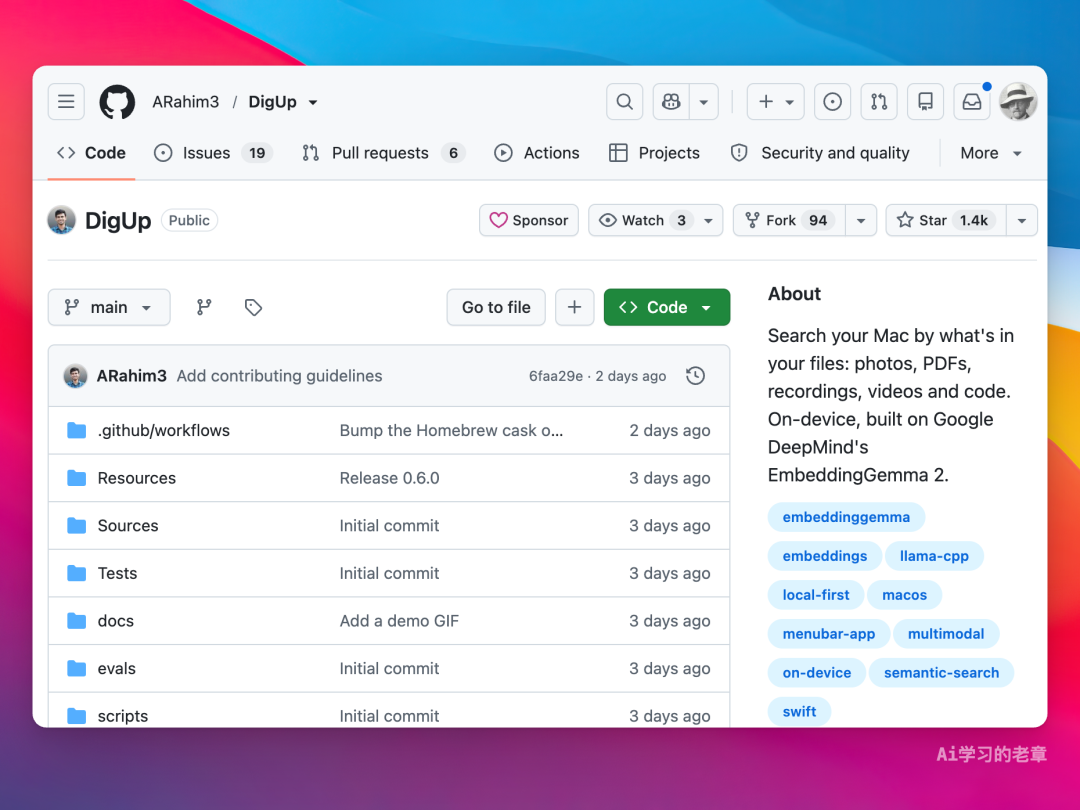Viewport: 1080px width, 810px height.
Task: Sponsor the repository with heart button
Action: [x=529, y=220]
